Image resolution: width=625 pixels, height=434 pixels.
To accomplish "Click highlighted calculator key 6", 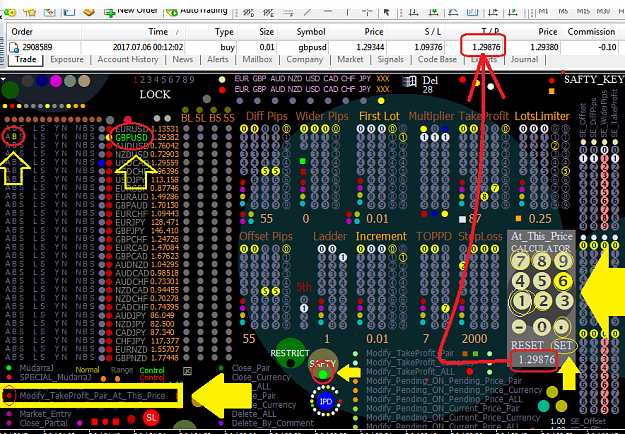I will (x=563, y=281).
